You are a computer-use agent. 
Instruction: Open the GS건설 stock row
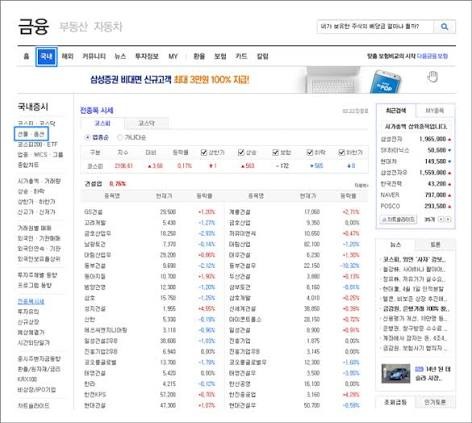(x=93, y=212)
